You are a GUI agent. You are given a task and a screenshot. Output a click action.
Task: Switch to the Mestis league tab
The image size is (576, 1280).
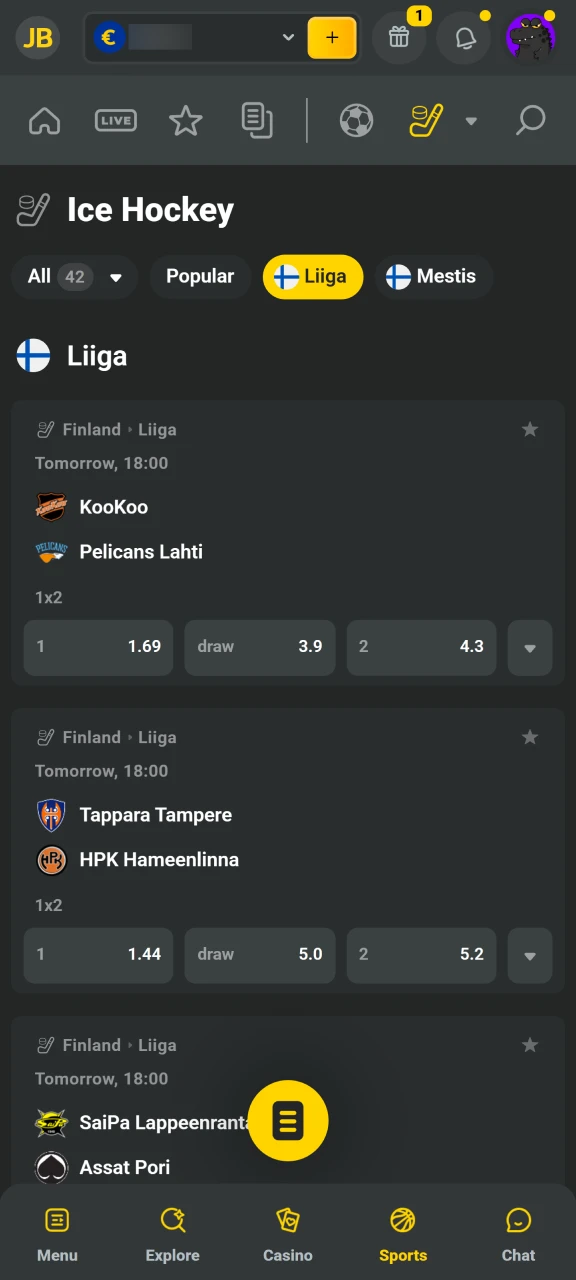click(434, 277)
